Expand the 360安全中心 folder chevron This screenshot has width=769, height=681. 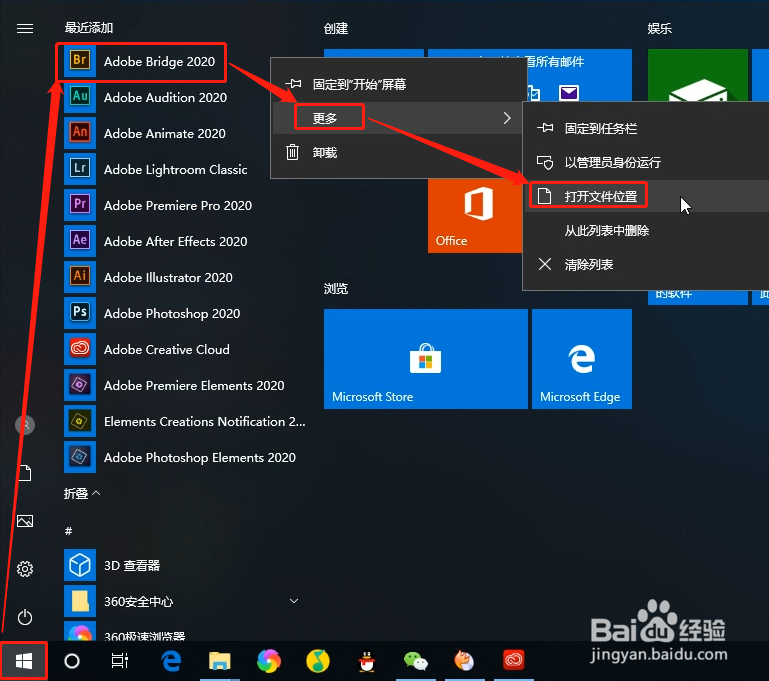point(294,601)
